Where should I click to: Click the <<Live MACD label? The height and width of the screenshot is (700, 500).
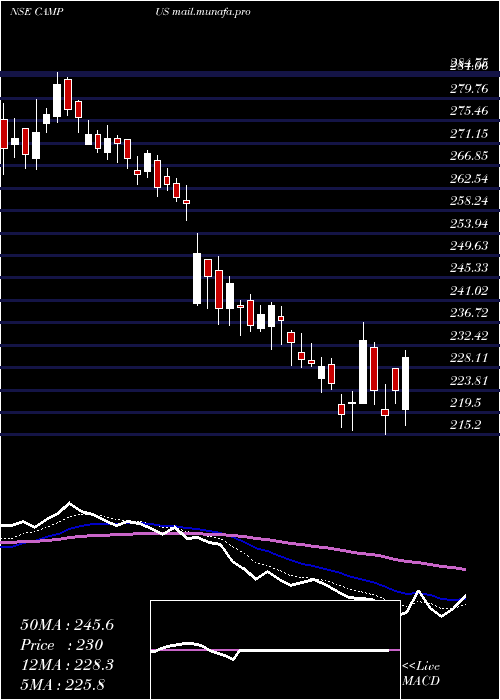coord(421,673)
